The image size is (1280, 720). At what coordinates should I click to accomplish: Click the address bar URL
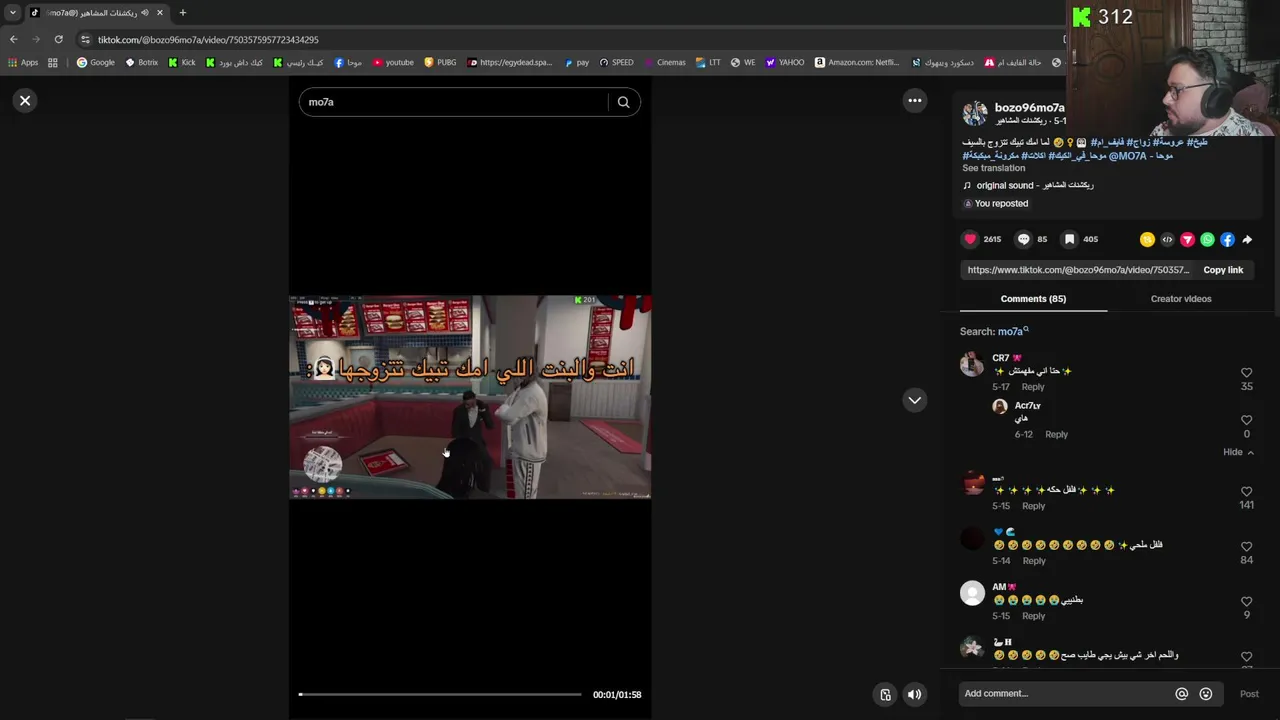point(208,40)
